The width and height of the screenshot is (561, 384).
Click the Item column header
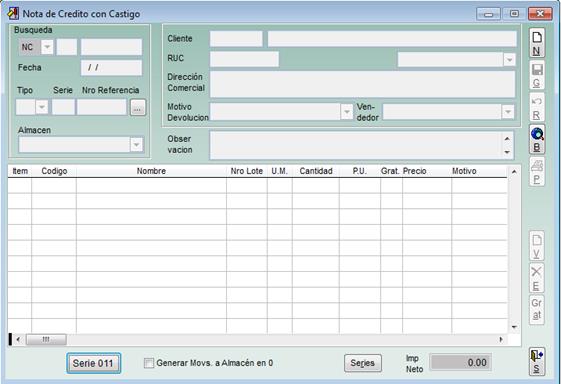pyautogui.click(x=20, y=171)
